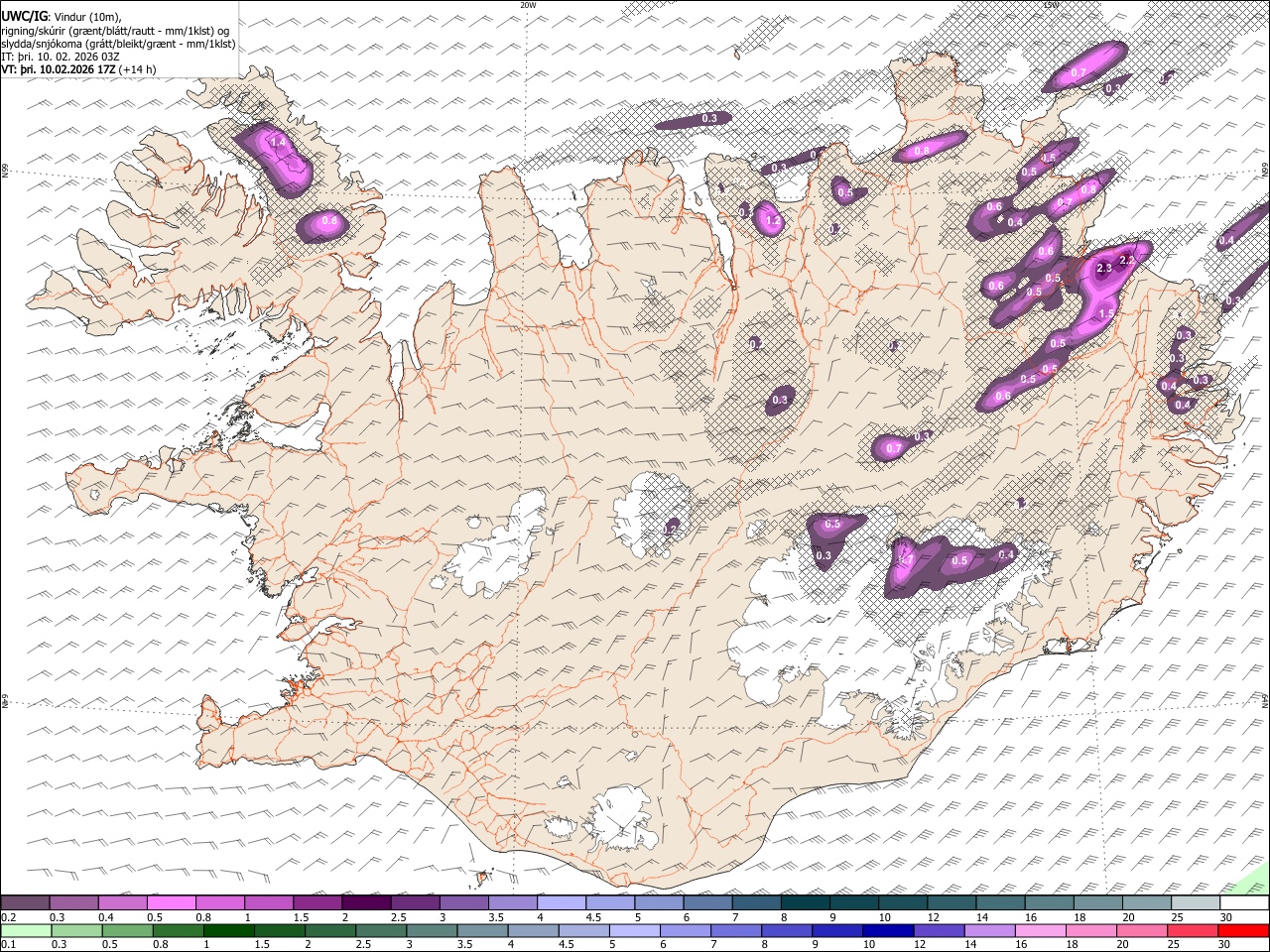Click the 0.2 label below the upper legend row
The height and width of the screenshot is (952, 1270).
(8, 917)
